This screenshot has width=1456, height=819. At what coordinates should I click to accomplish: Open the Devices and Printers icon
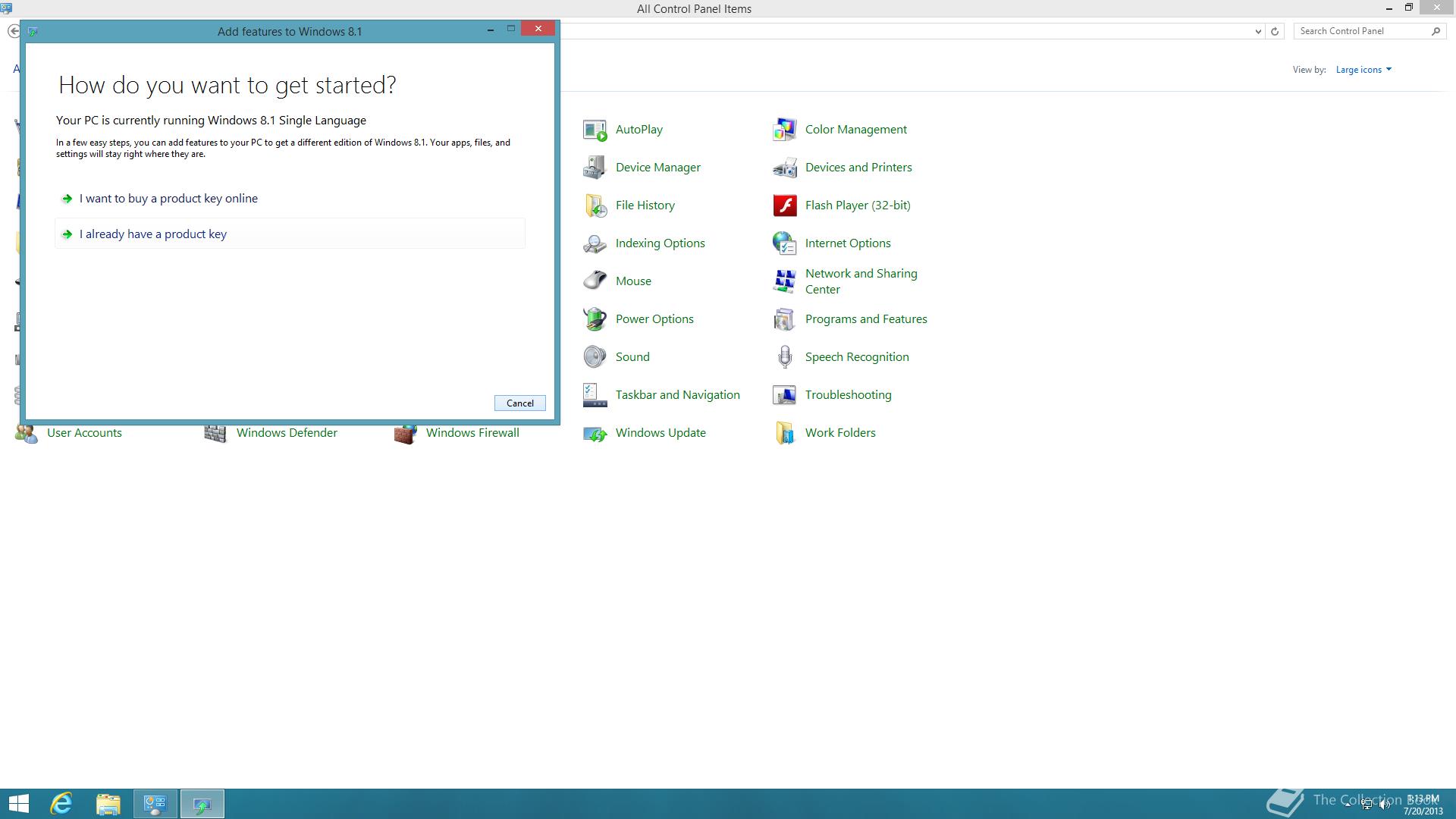tap(785, 168)
